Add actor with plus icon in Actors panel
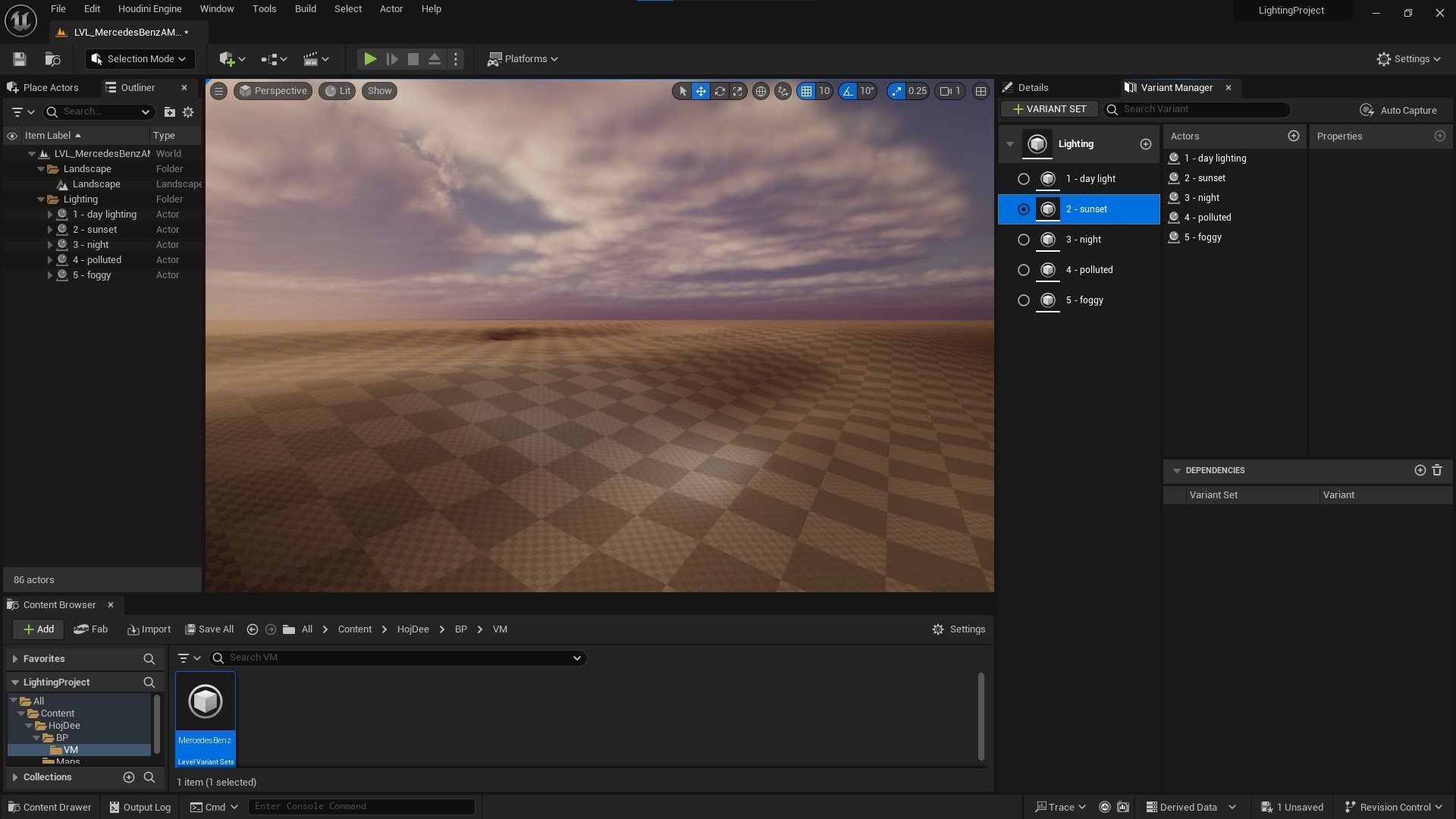 (x=1294, y=136)
